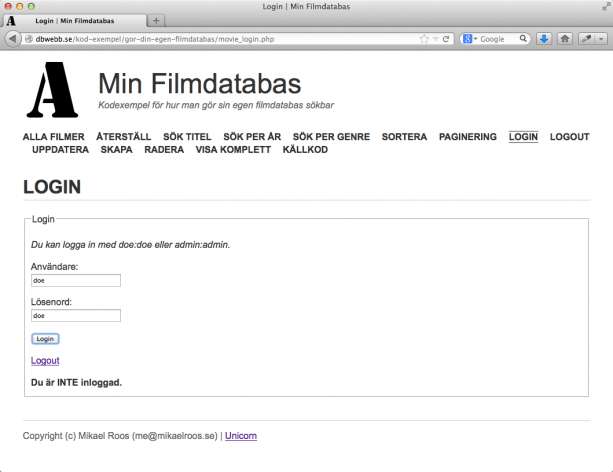Click the Min Filmdatabas heading
Screen dimensions: 613x472
point(199,84)
